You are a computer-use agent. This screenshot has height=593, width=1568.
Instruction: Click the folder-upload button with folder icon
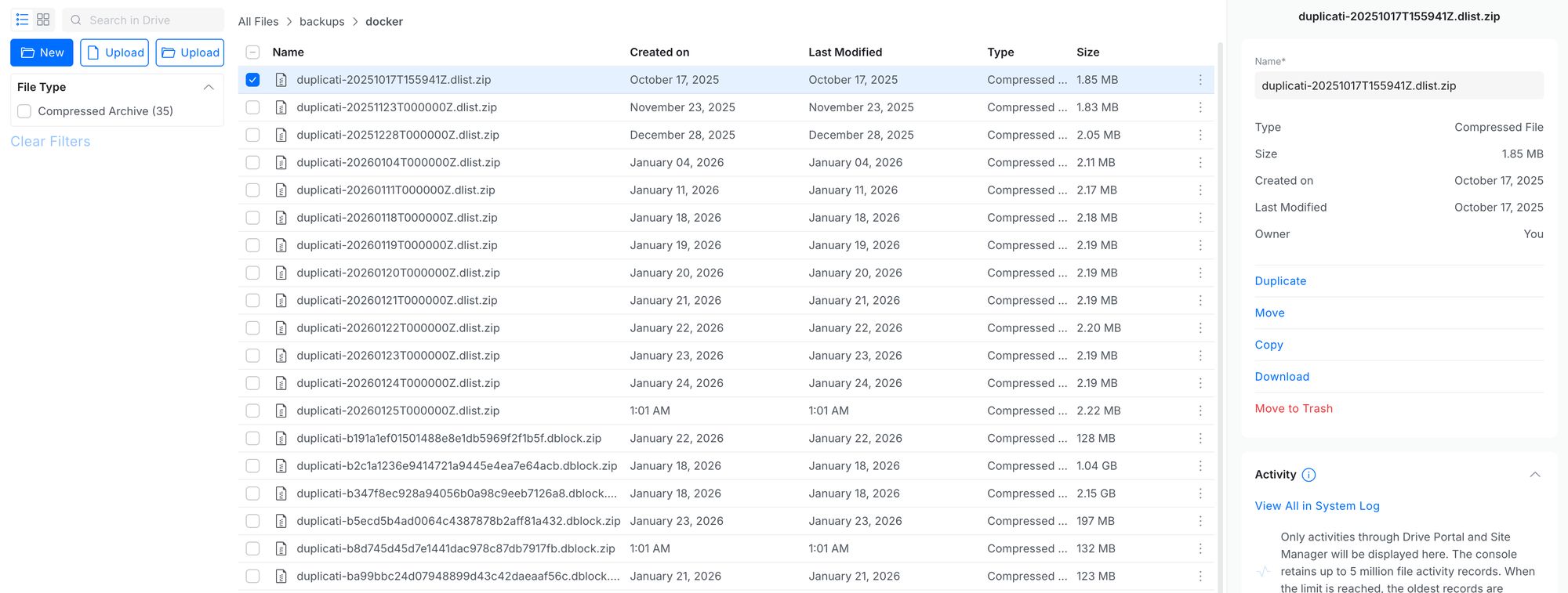(x=190, y=52)
